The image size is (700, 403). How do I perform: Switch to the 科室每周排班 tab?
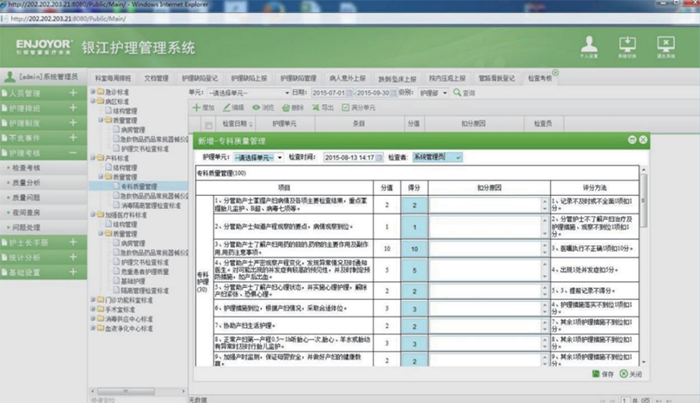[x=113, y=78]
